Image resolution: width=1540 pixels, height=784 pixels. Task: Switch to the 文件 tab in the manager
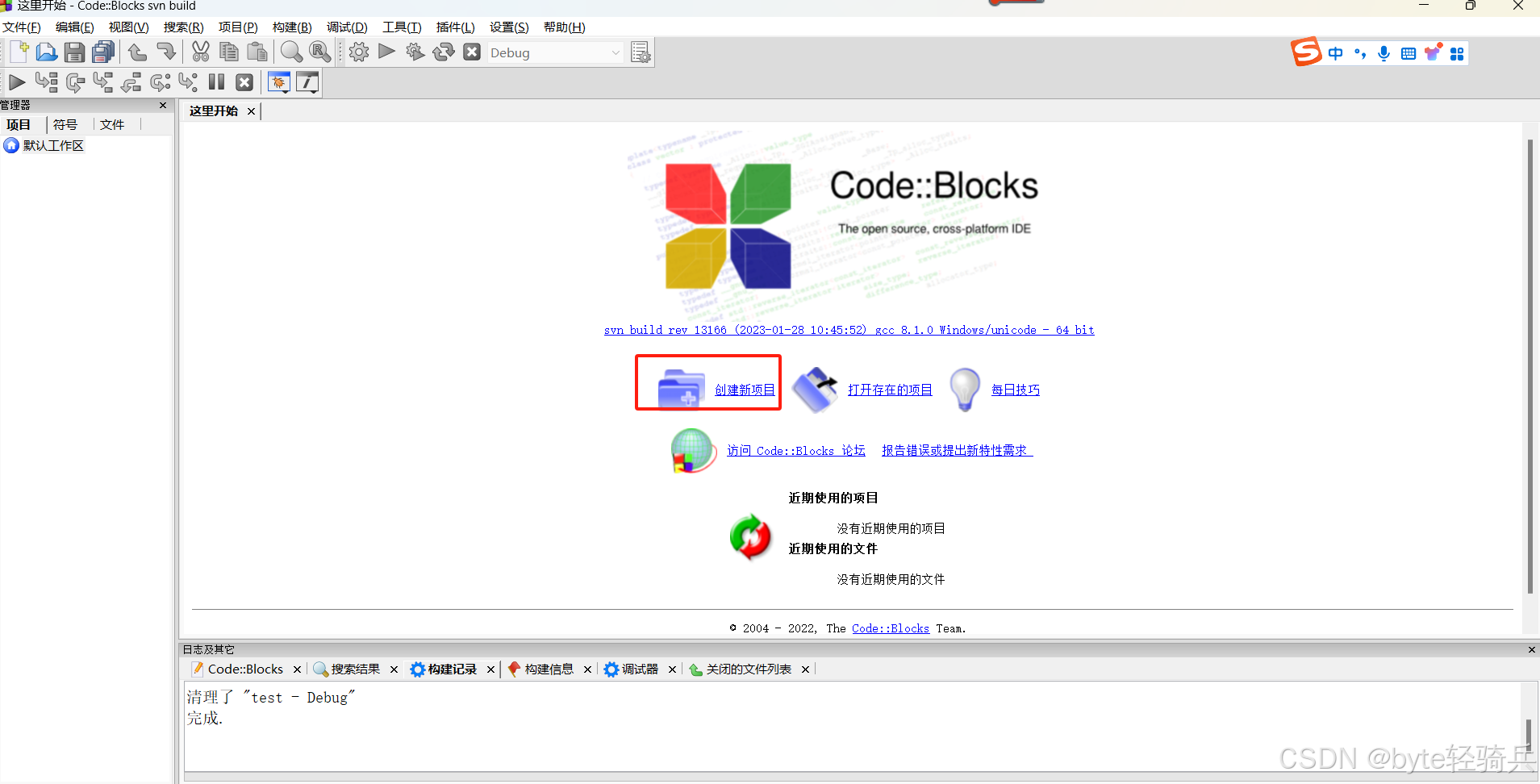pos(112,125)
